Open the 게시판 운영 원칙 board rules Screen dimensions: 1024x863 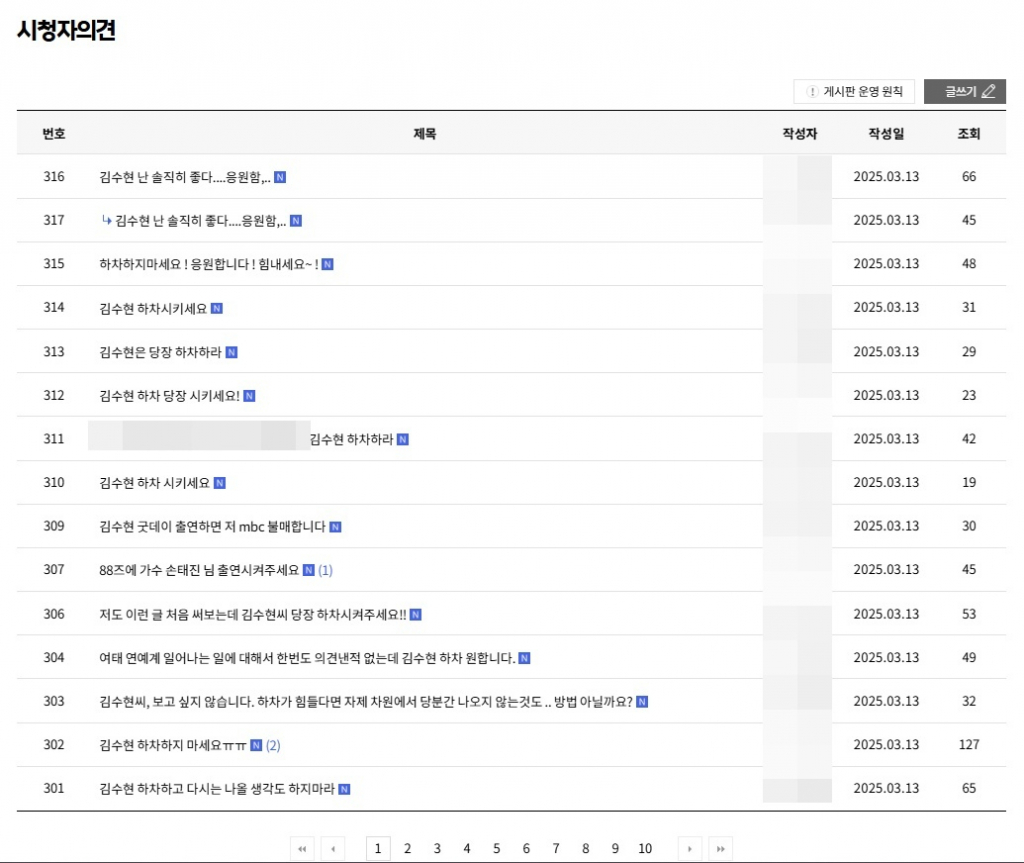(854, 92)
